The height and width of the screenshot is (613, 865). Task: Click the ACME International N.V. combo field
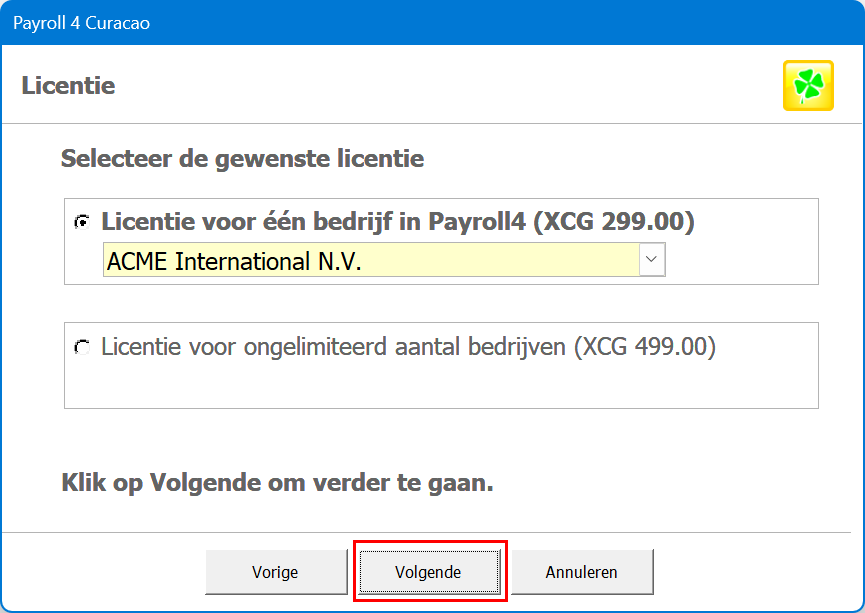[370, 261]
